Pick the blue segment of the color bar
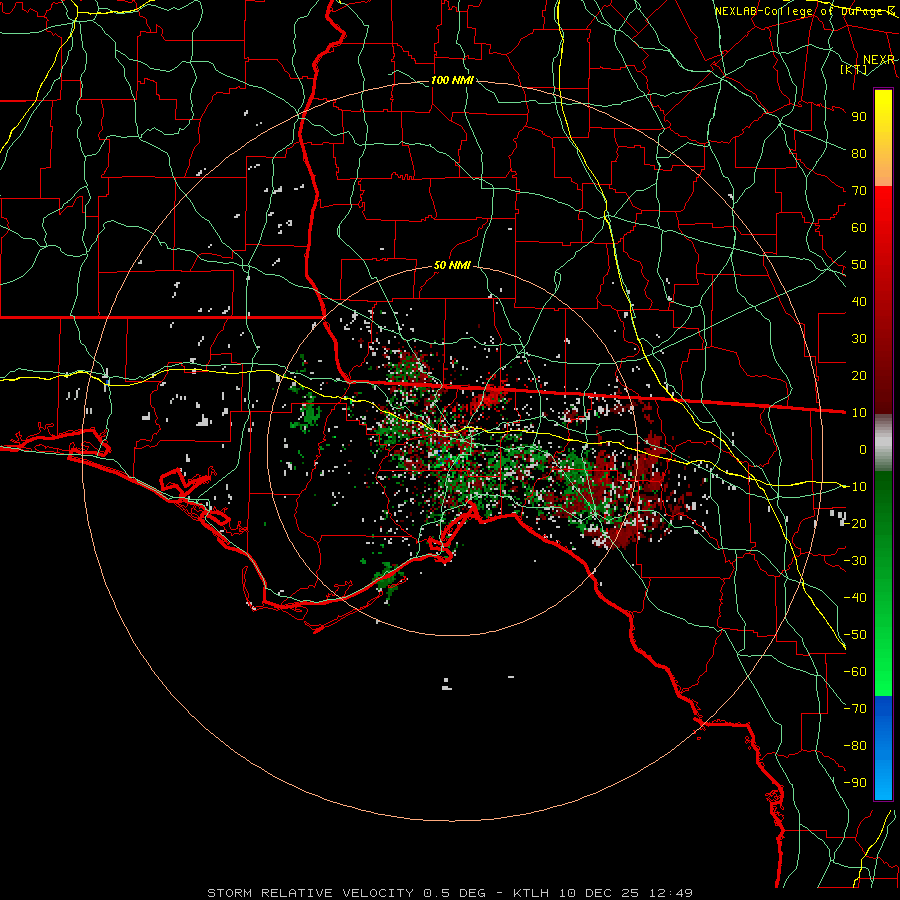900x900 pixels. [x=883, y=748]
